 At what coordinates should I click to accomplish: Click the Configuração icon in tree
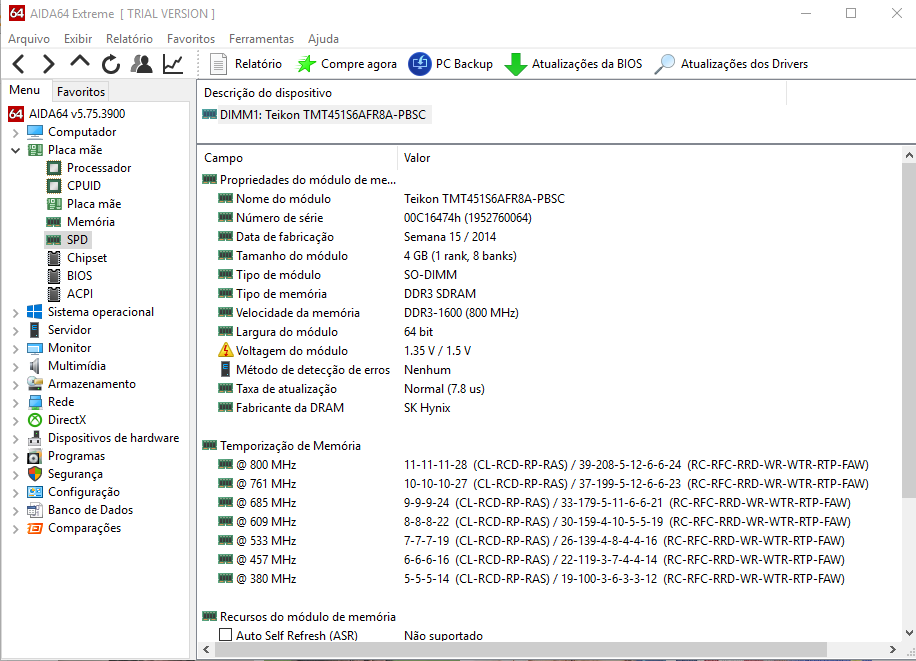click(x=35, y=492)
